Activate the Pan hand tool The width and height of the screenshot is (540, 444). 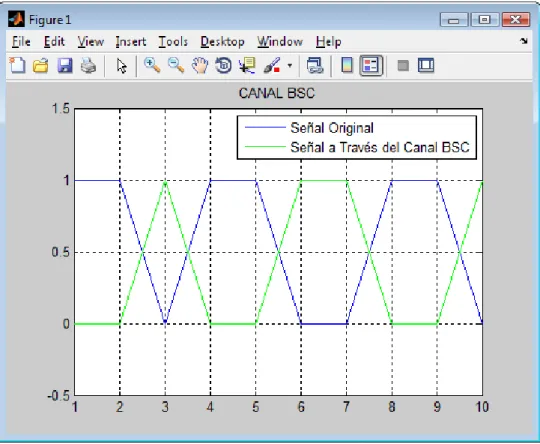click(200, 65)
